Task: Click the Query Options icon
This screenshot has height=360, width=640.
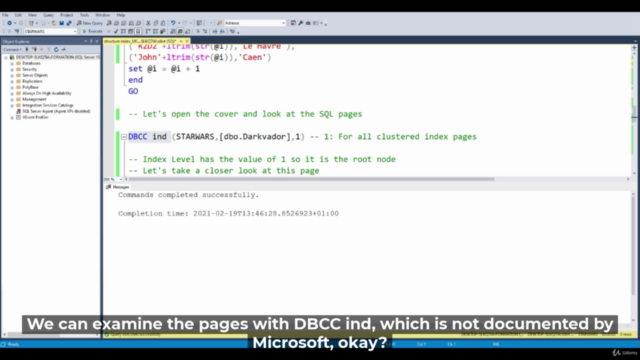Action: click(131, 31)
